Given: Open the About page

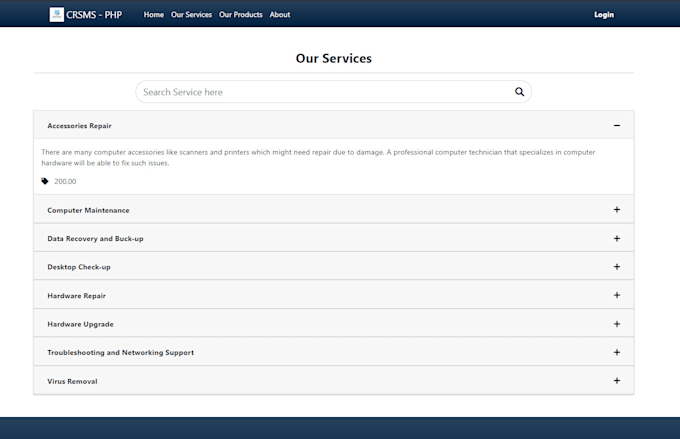Looking at the screenshot, I should (280, 14).
